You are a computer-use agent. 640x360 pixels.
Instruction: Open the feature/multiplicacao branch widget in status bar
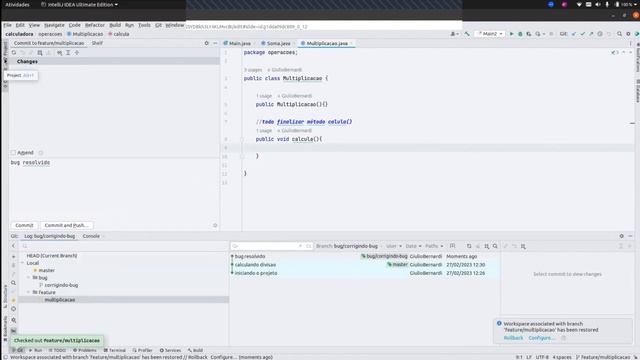tap(603, 357)
